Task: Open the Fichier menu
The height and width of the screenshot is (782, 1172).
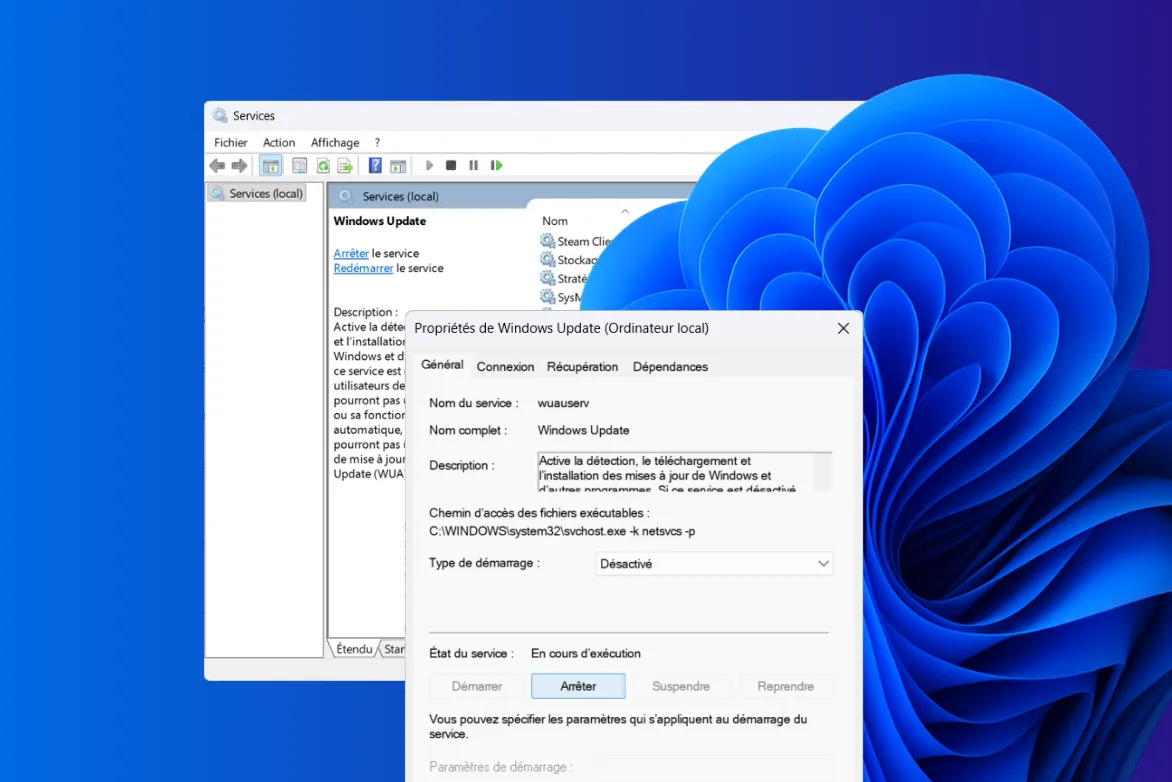Action: tap(230, 143)
